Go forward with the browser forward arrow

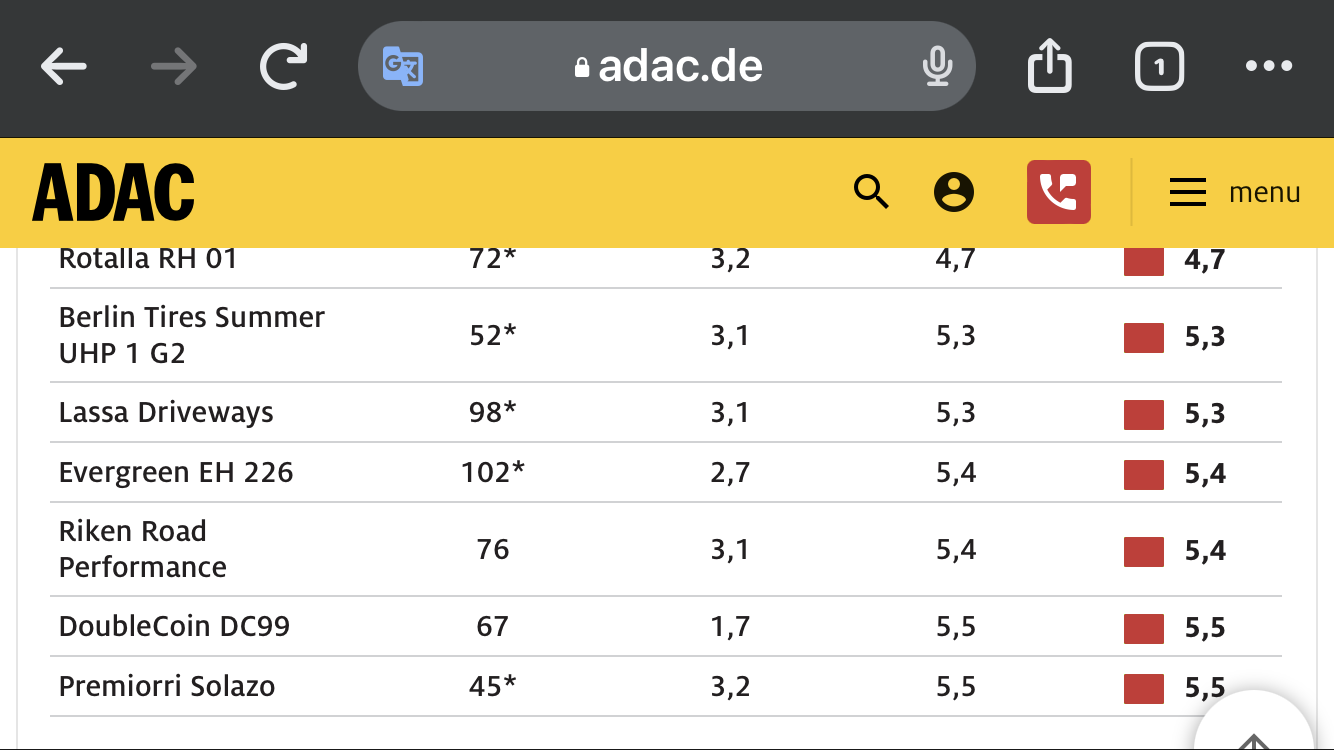(174, 67)
